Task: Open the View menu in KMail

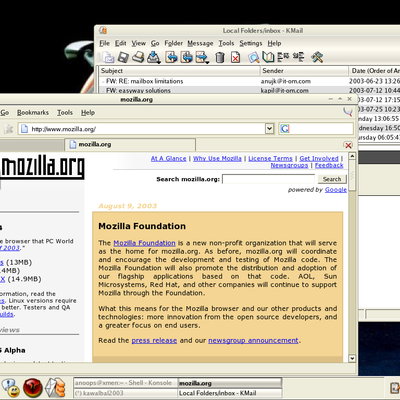Action: 139,43
